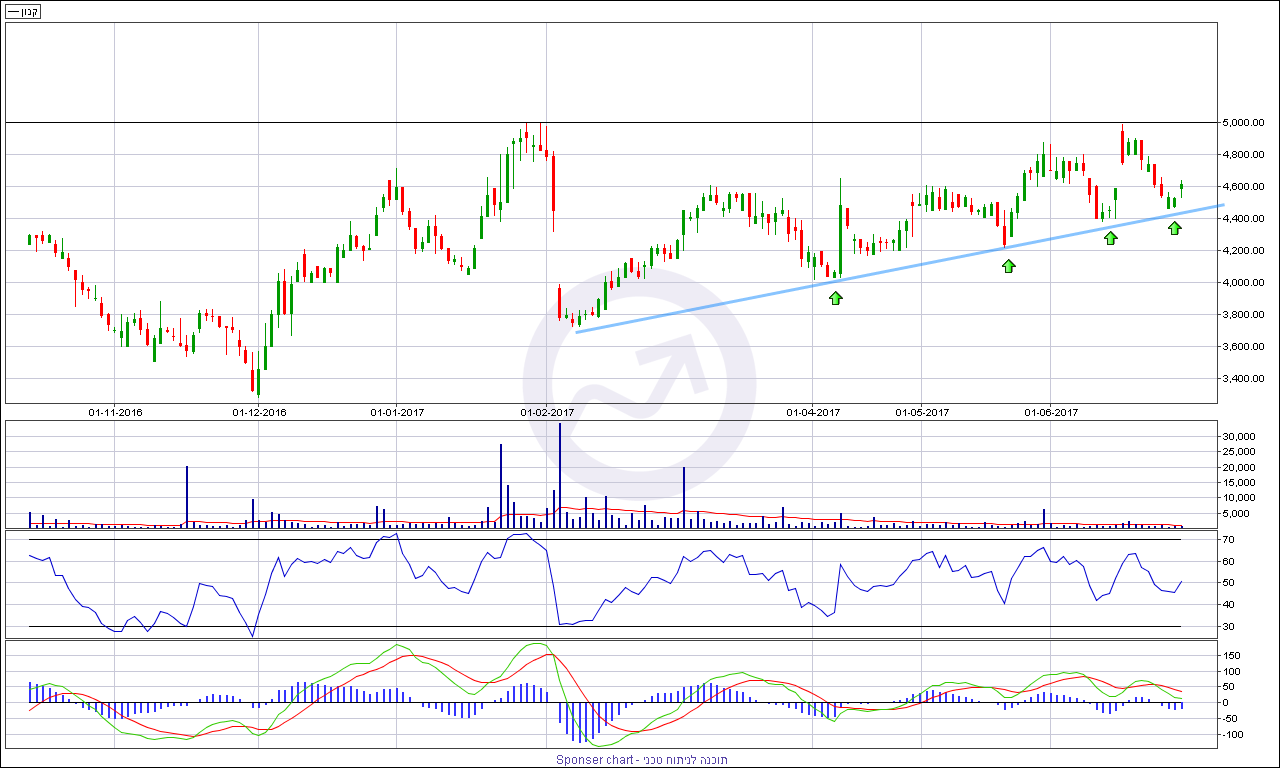Click the third green up arrow on trendline
This screenshot has width=1280, height=768.
pyautogui.click(x=1110, y=238)
